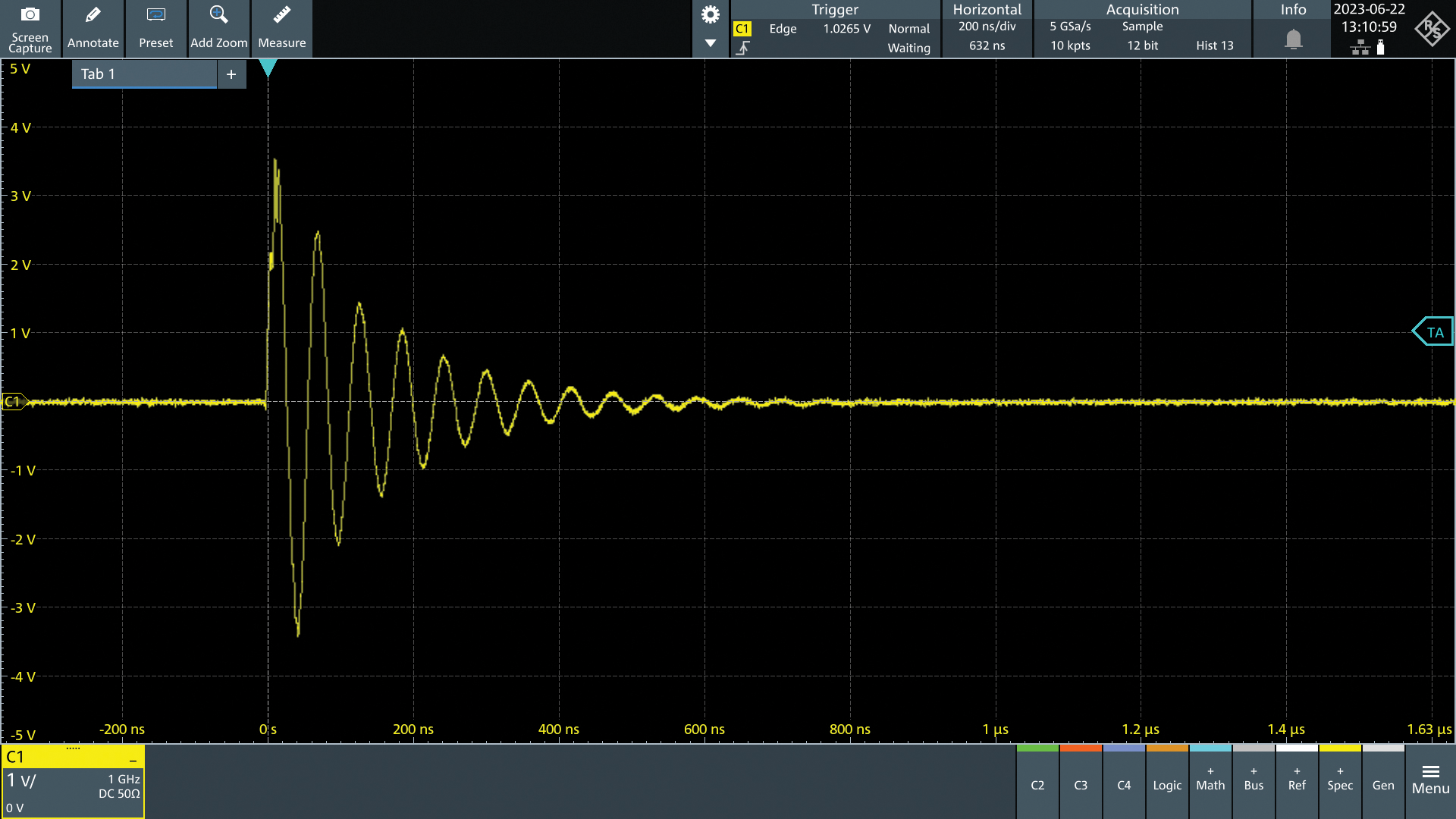1456x819 pixels.
Task: Toggle the Logic channel on
Action: (1167, 784)
